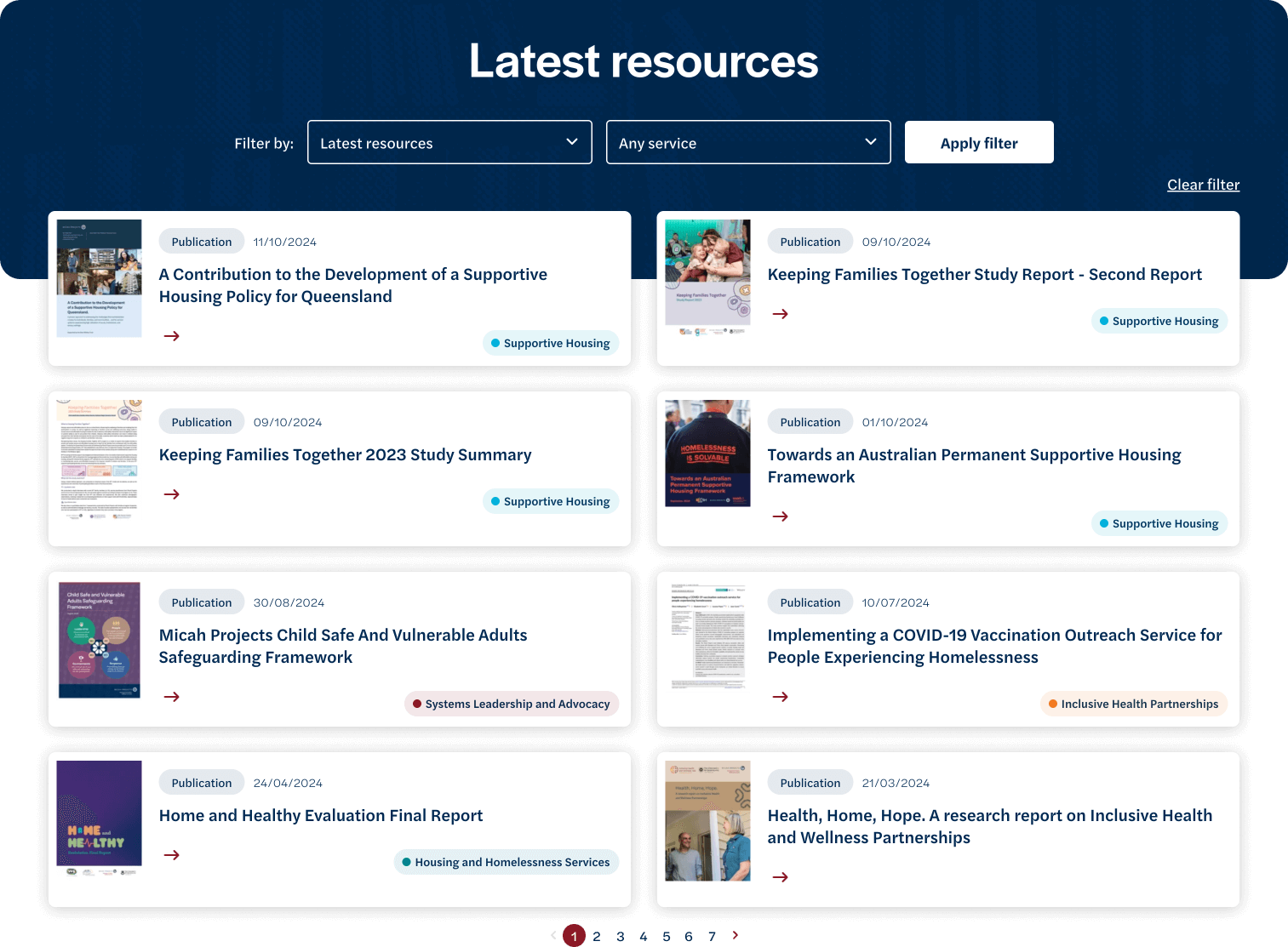Open Keeping Families Together Second Report via arrow icon
The width and height of the screenshot is (1288, 947).
(x=780, y=313)
